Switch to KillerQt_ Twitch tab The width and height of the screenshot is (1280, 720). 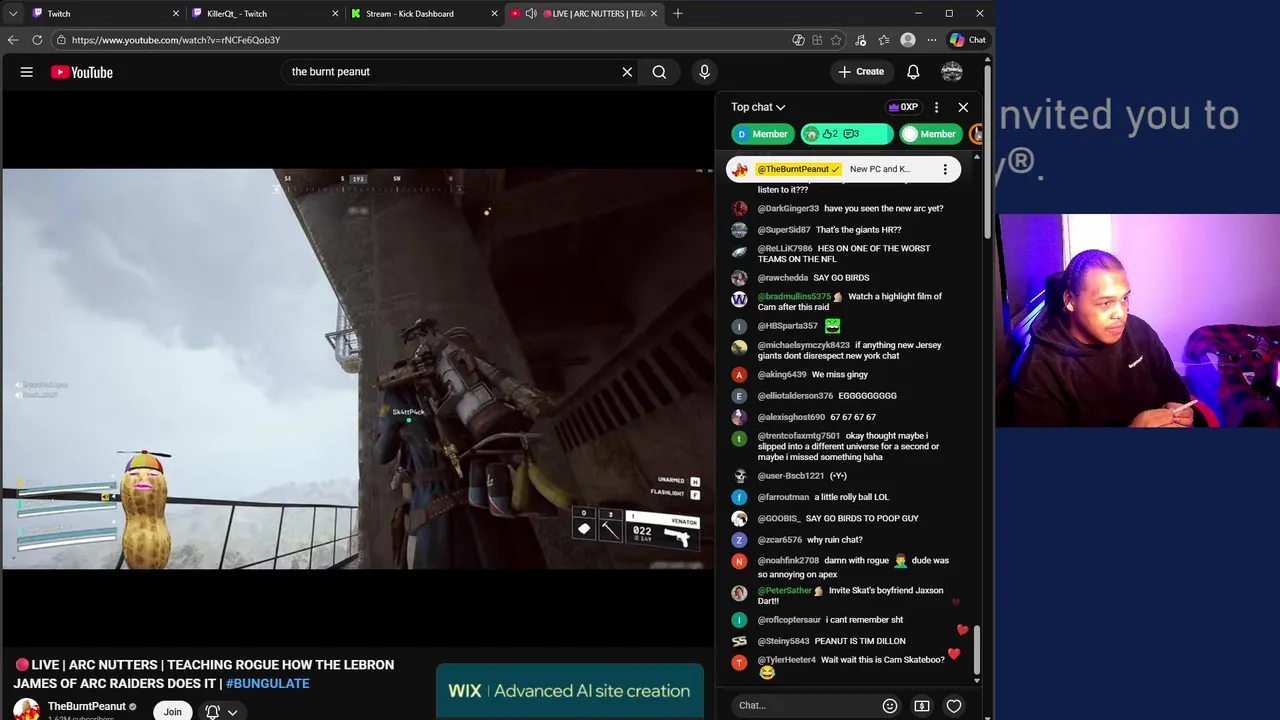[265, 13]
